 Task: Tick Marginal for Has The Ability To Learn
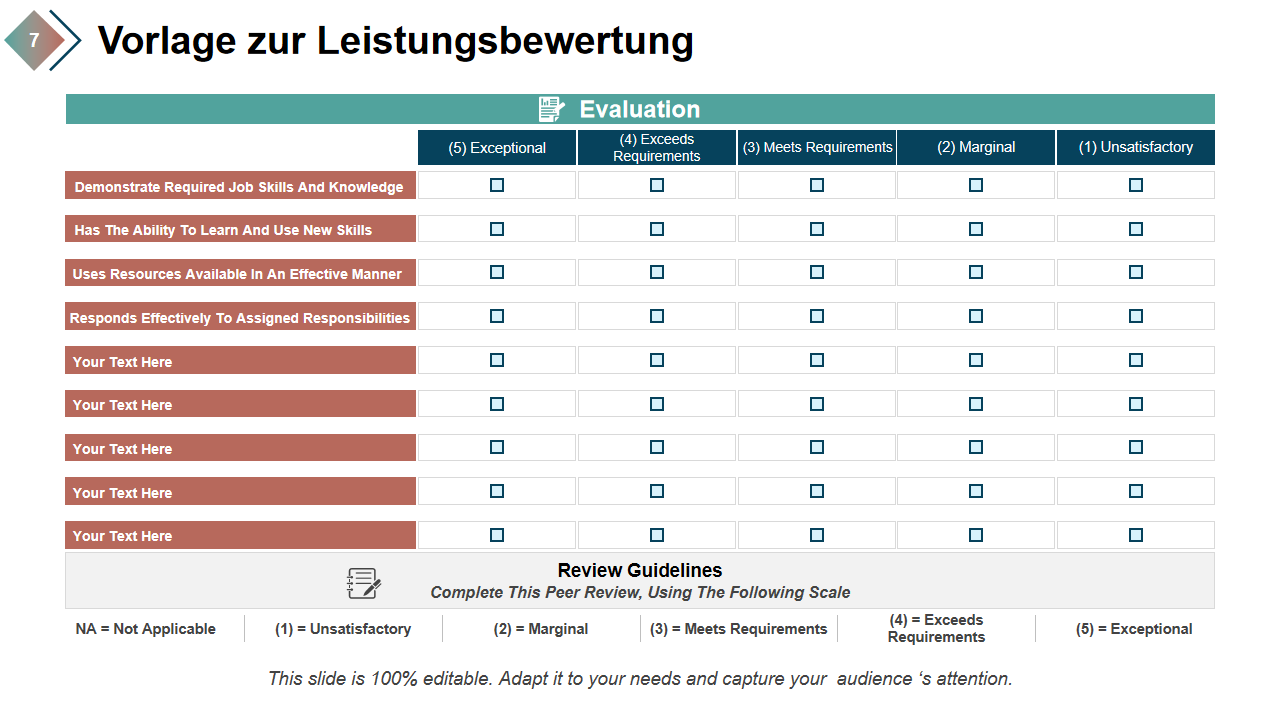(976, 229)
